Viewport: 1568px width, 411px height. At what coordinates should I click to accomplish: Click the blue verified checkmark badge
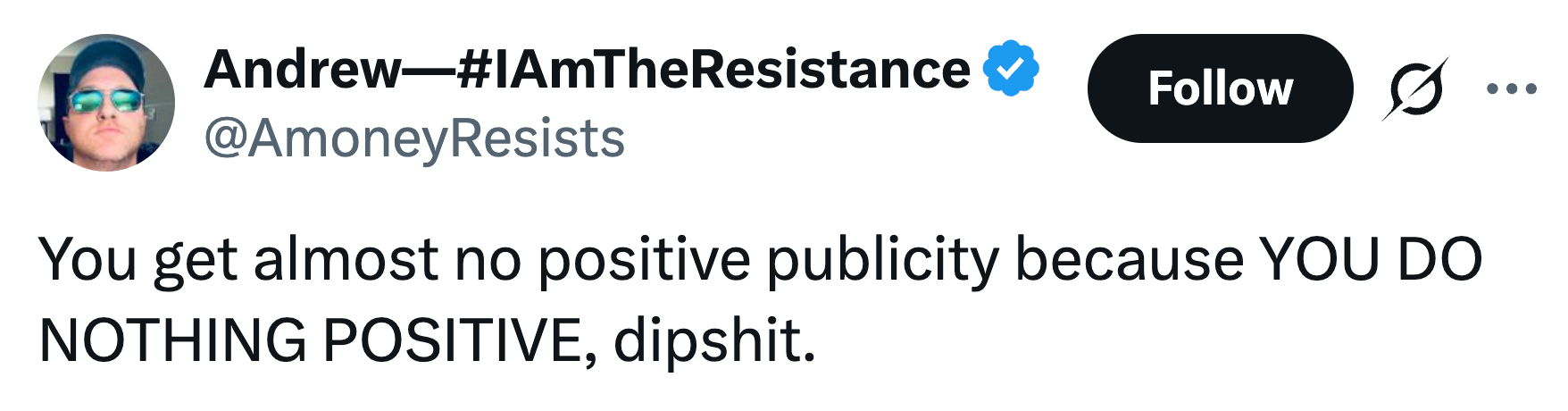tap(1011, 68)
